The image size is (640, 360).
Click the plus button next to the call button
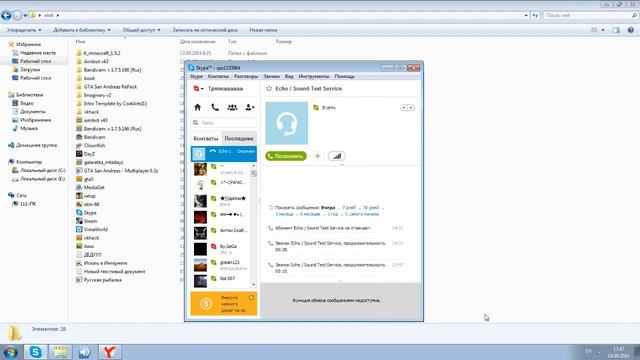(x=318, y=156)
